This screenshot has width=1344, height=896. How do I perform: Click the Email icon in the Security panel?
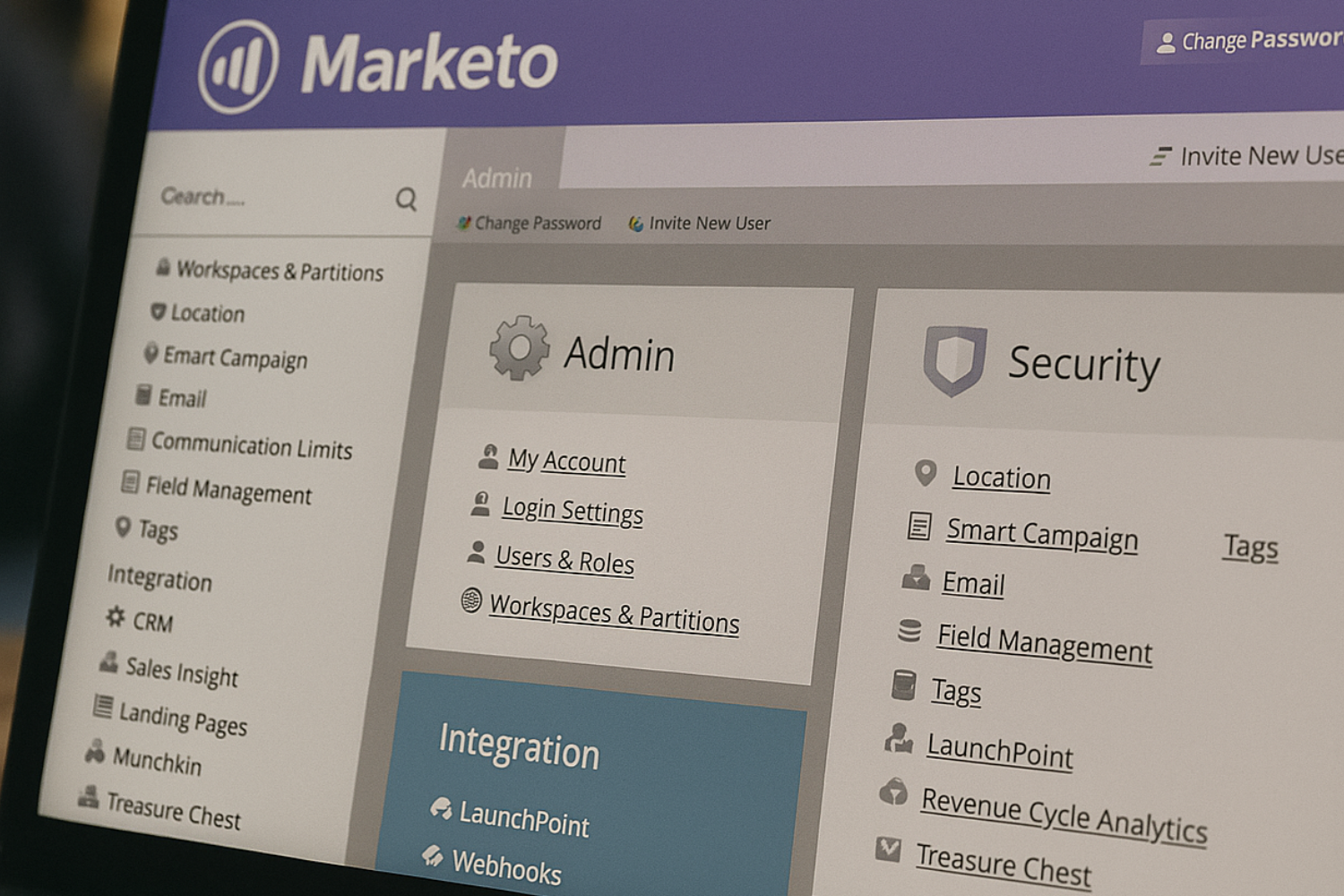coord(917,578)
